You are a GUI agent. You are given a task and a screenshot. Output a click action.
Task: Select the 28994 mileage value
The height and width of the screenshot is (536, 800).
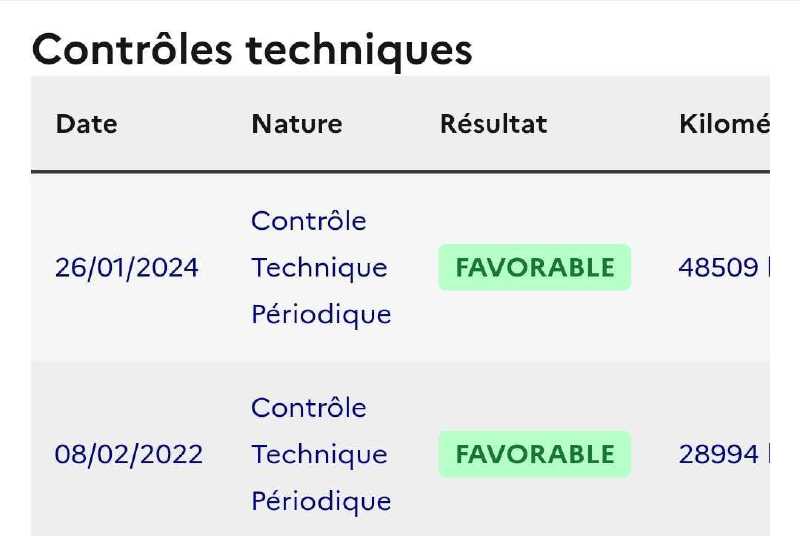click(718, 454)
